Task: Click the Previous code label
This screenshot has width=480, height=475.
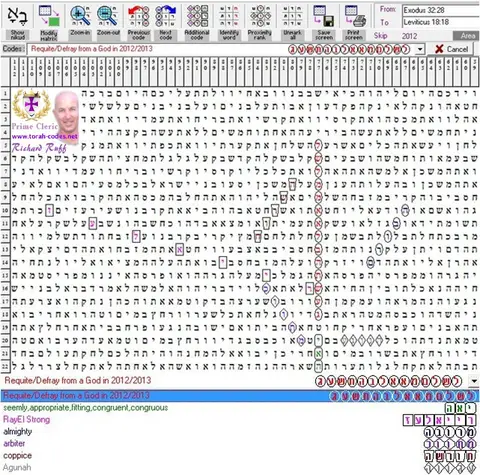Action: (x=139, y=35)
